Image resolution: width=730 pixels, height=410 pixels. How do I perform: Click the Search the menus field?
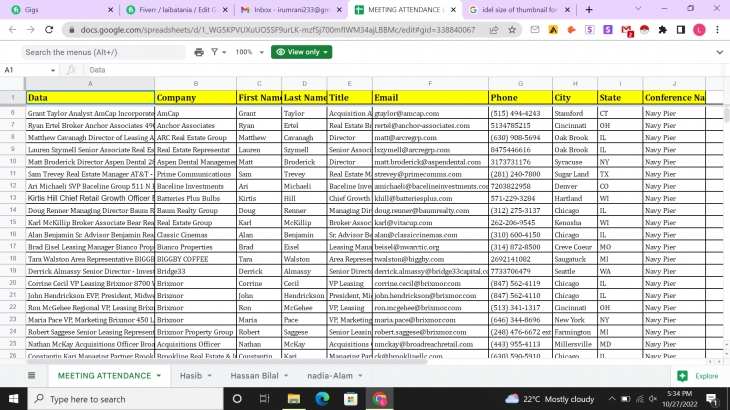pyautogui.click(x=103, y=52)
